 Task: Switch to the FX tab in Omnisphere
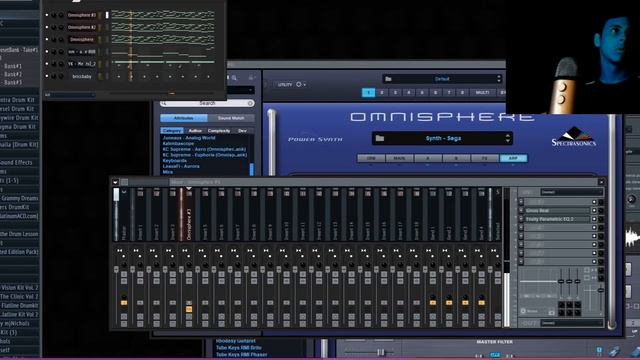point(484,158)
